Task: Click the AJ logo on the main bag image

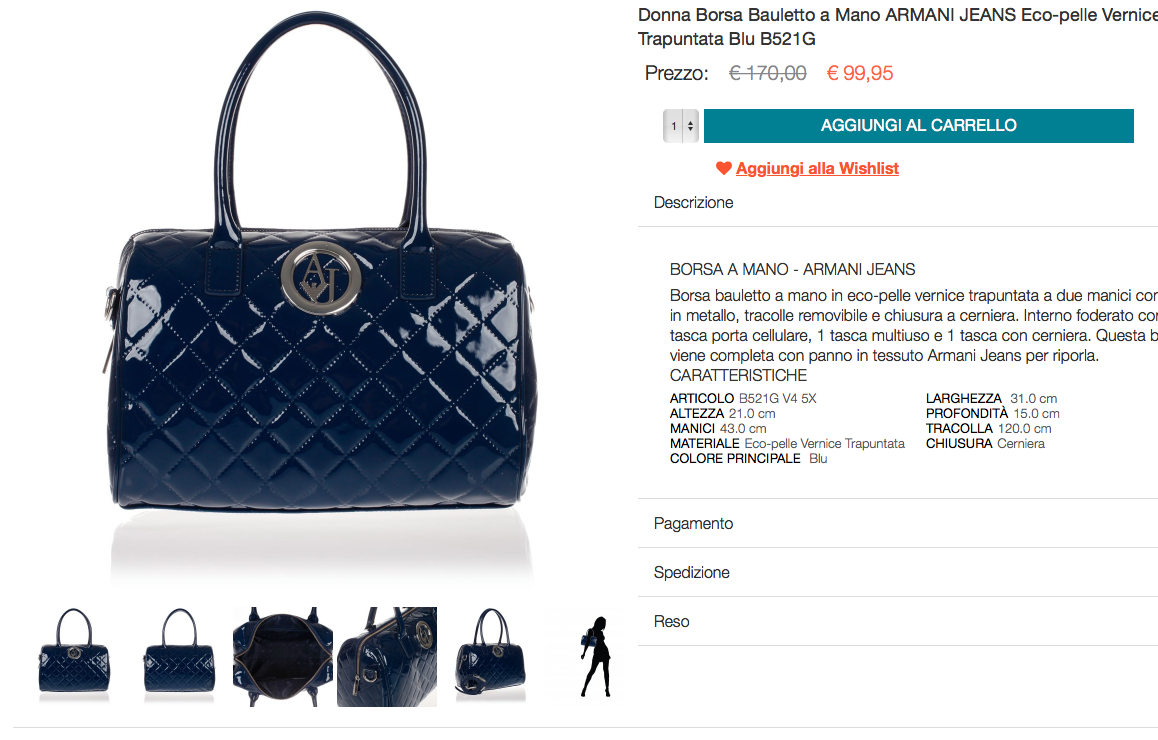Action: click(321, 278)
